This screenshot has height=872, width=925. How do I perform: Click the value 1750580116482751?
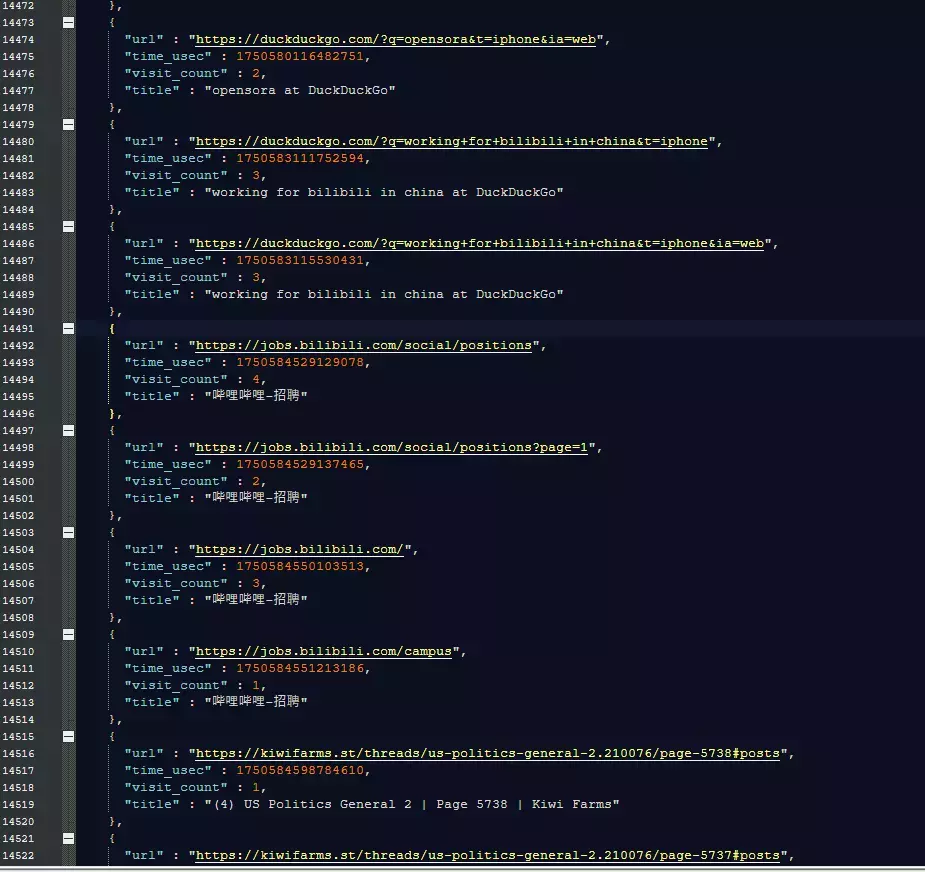point(300,57)
